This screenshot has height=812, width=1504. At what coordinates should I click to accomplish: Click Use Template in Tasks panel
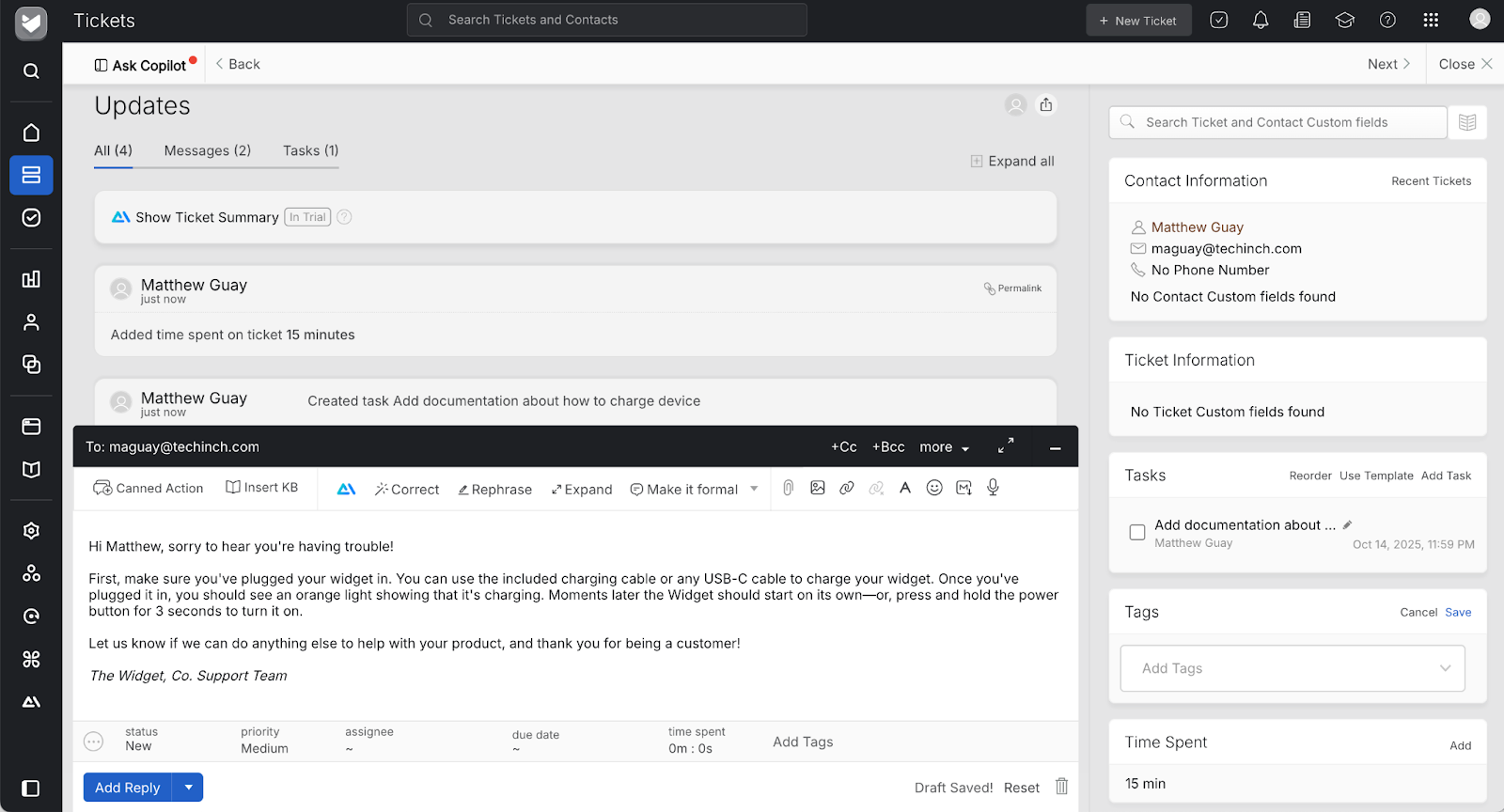pyautogui.click(x=1376, y=476)
